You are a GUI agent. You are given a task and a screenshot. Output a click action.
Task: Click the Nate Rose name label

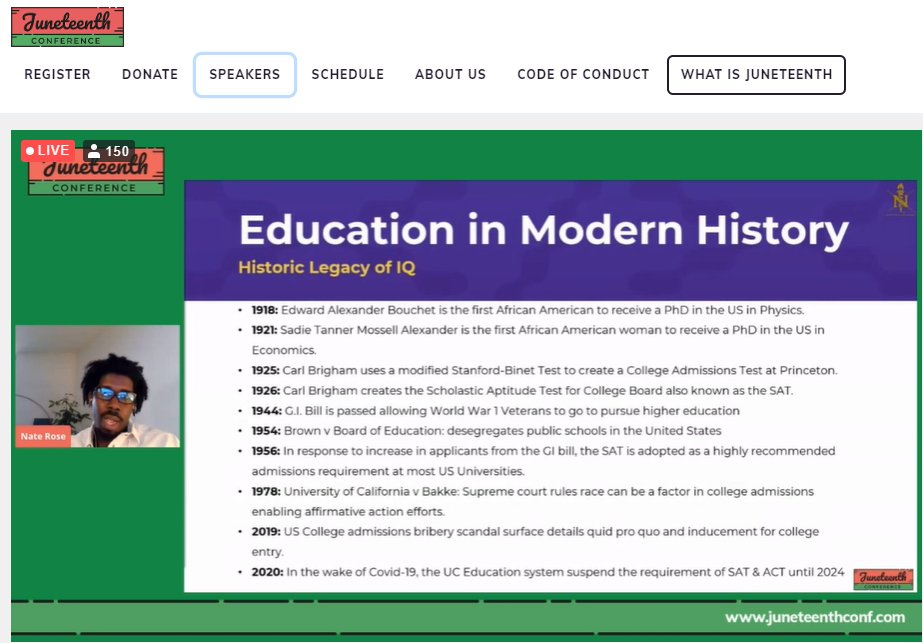click(x=43, y=436)
